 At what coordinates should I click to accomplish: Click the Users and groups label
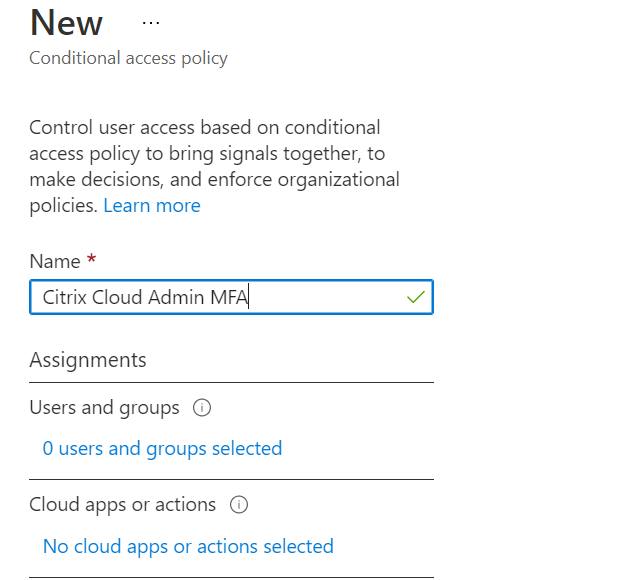[104, 408]
